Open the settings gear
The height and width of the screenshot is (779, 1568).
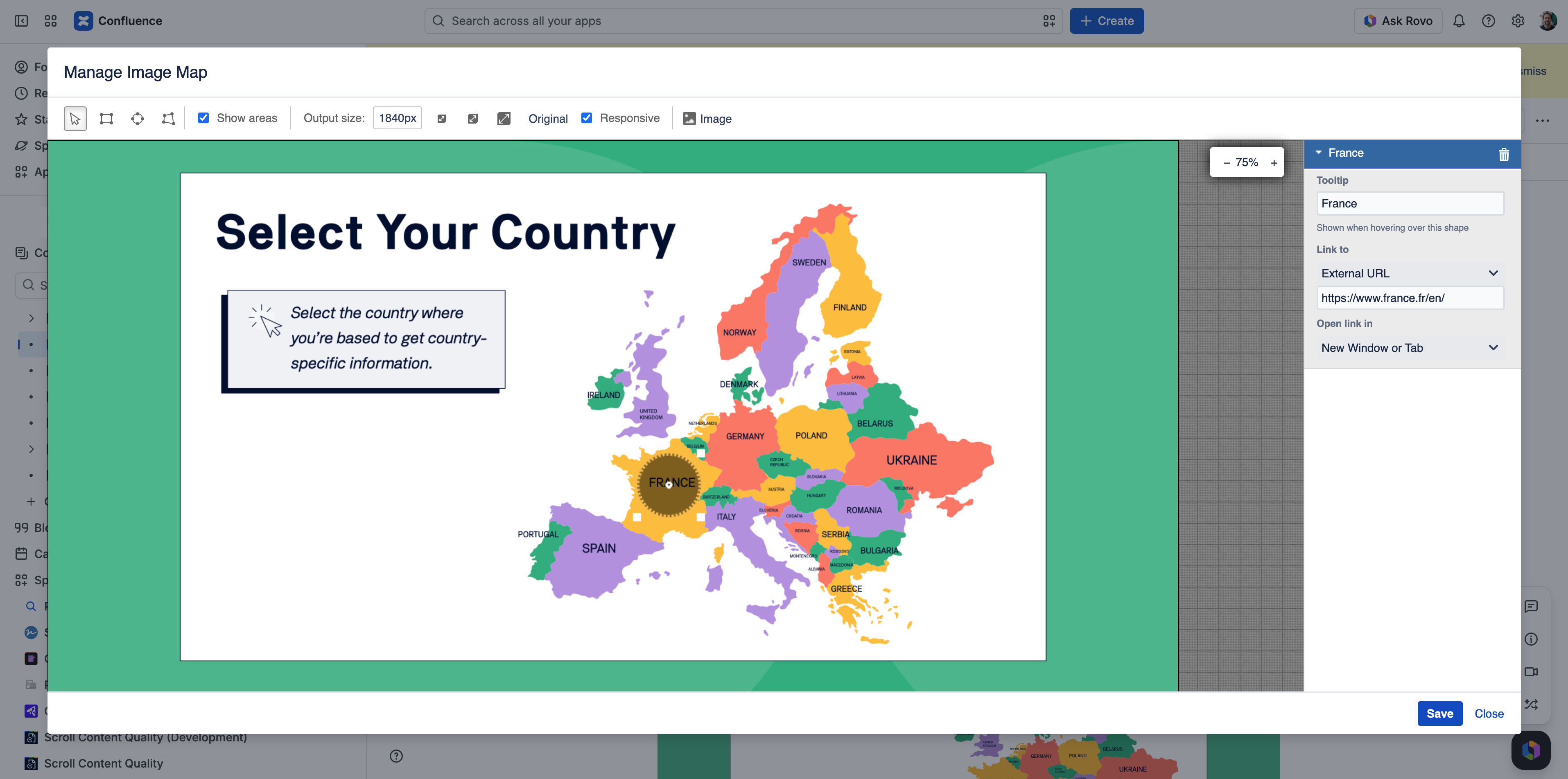(1518, 21)
